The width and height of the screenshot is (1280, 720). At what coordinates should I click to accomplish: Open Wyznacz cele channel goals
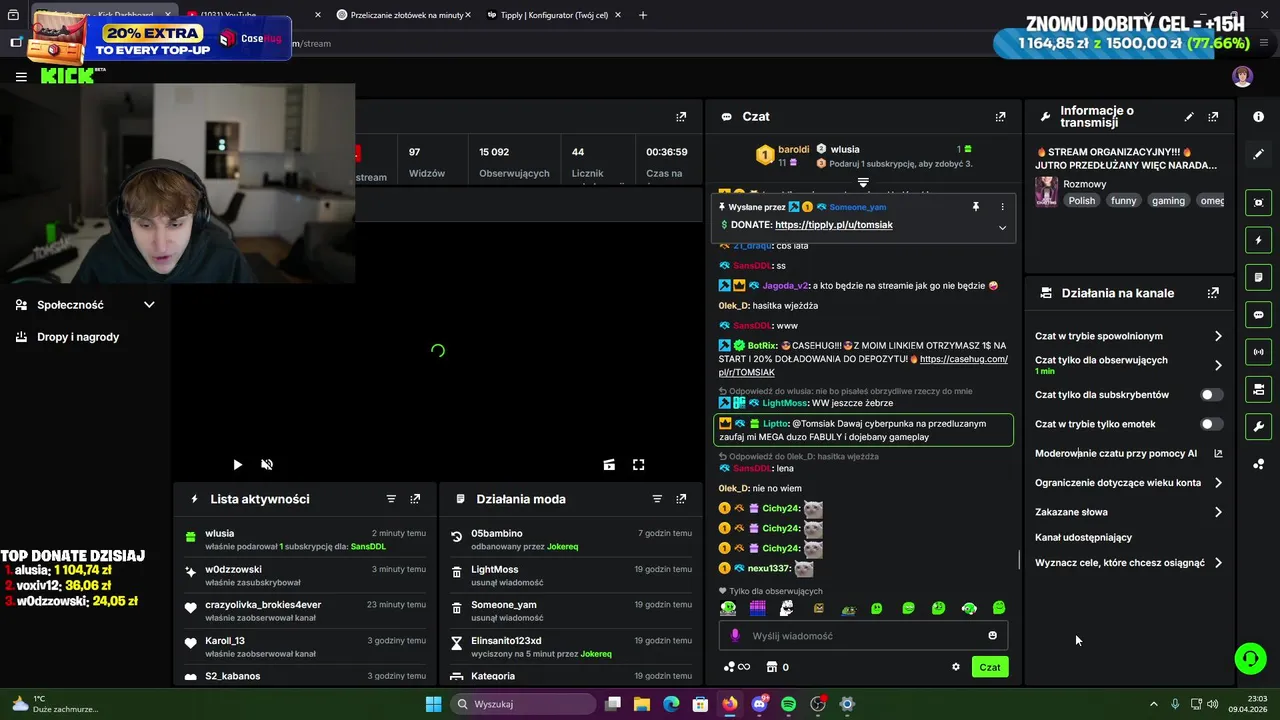[1129, 563]
